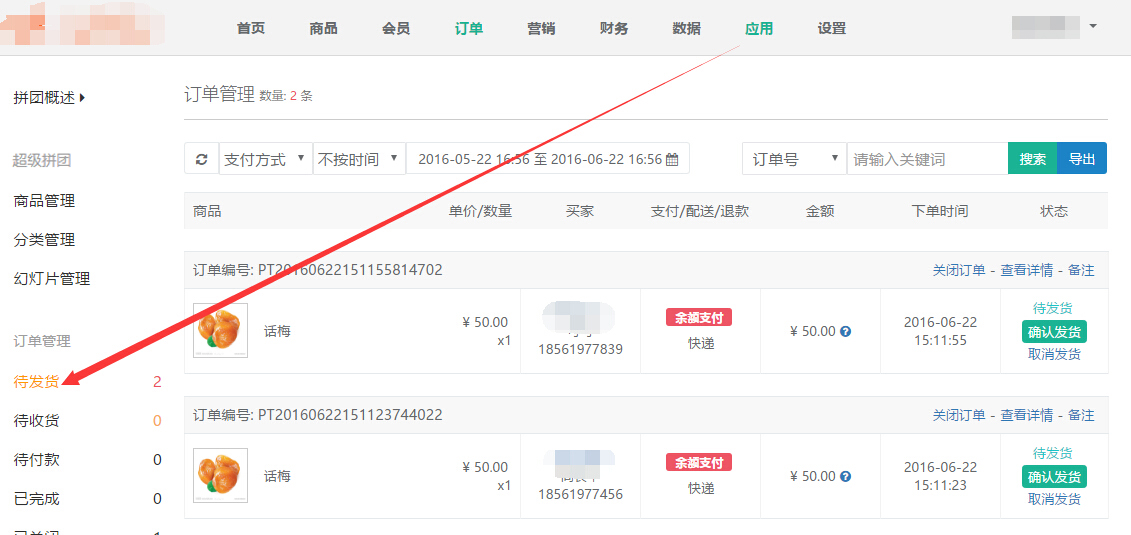Open the 订单号 search type dropdown
Viewport: 1131px width, 535px height.
tap(794, 159)
